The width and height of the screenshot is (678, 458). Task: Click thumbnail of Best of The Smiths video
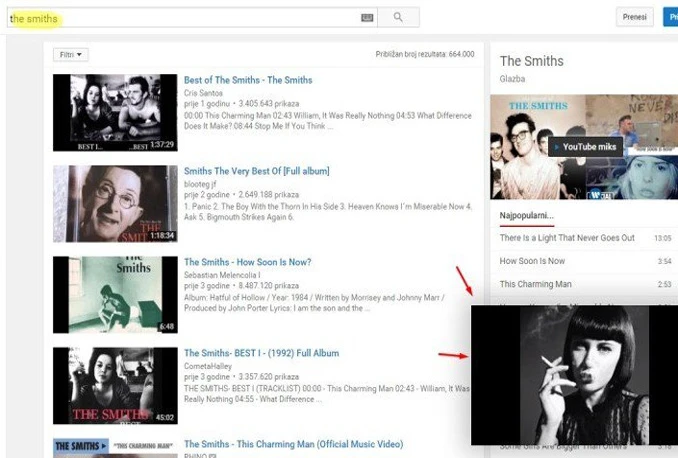(x=115, y=112)
